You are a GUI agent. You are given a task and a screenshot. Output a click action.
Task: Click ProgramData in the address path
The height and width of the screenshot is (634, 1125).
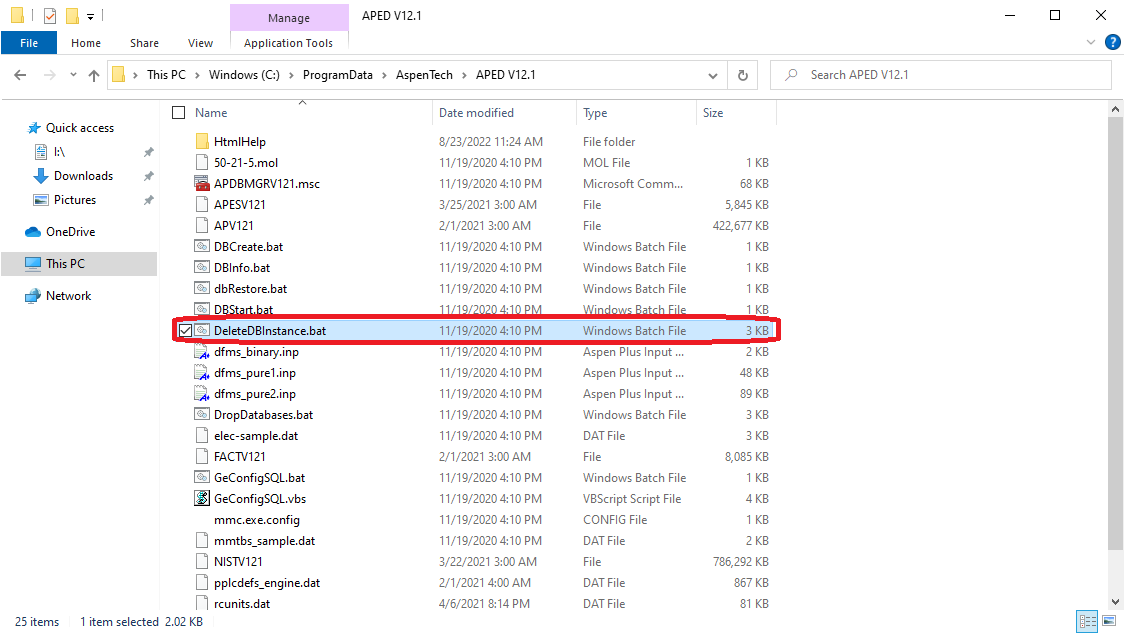[338, 75]
